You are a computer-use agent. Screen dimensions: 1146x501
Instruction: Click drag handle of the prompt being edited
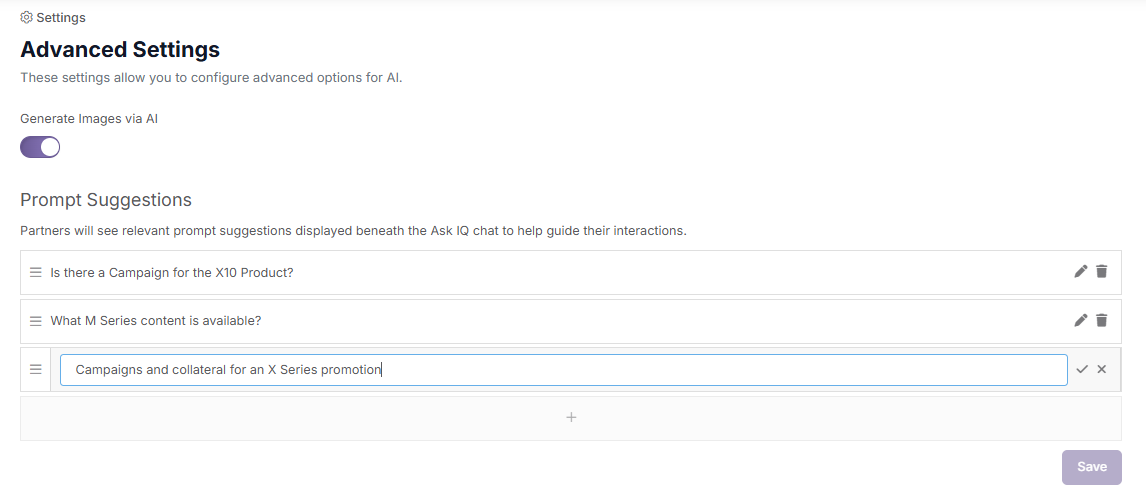pyautogui.click(x=35, y=369)
